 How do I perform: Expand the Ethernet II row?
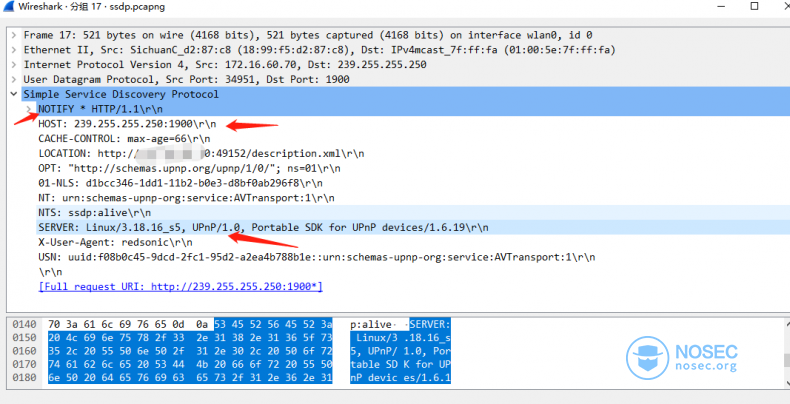point(14,50)
